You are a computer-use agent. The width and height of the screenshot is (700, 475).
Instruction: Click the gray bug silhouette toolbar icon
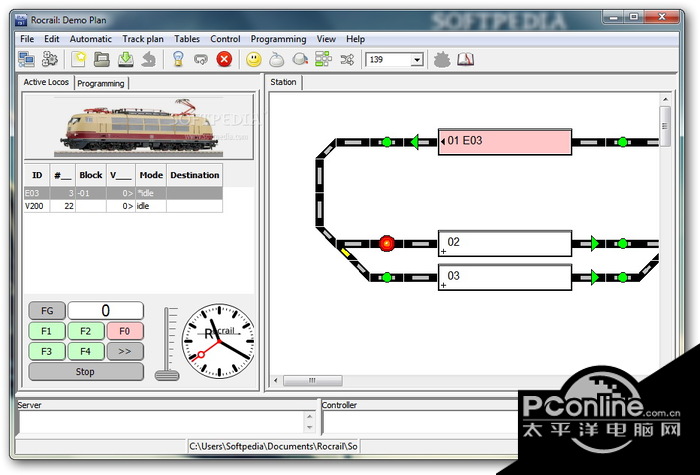(x=442, y=59)
